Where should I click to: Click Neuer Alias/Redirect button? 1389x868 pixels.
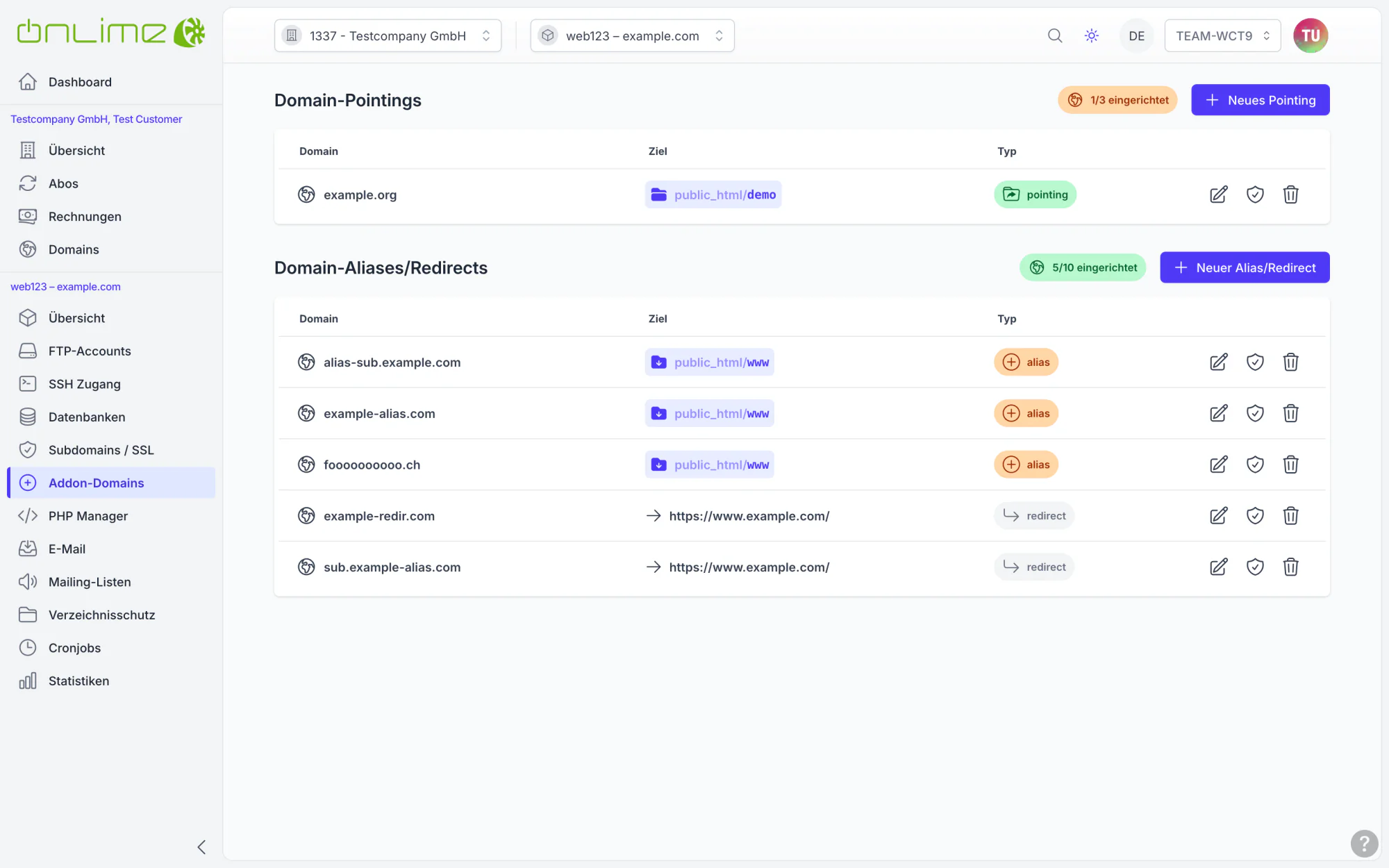pos(1245,267)
